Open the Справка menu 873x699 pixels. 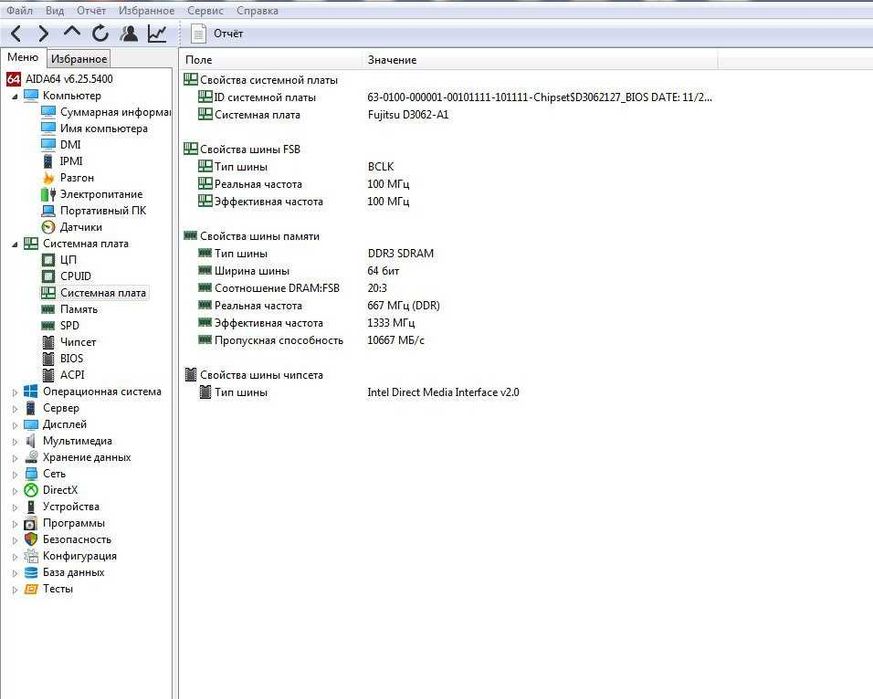(x=257, y=11)
